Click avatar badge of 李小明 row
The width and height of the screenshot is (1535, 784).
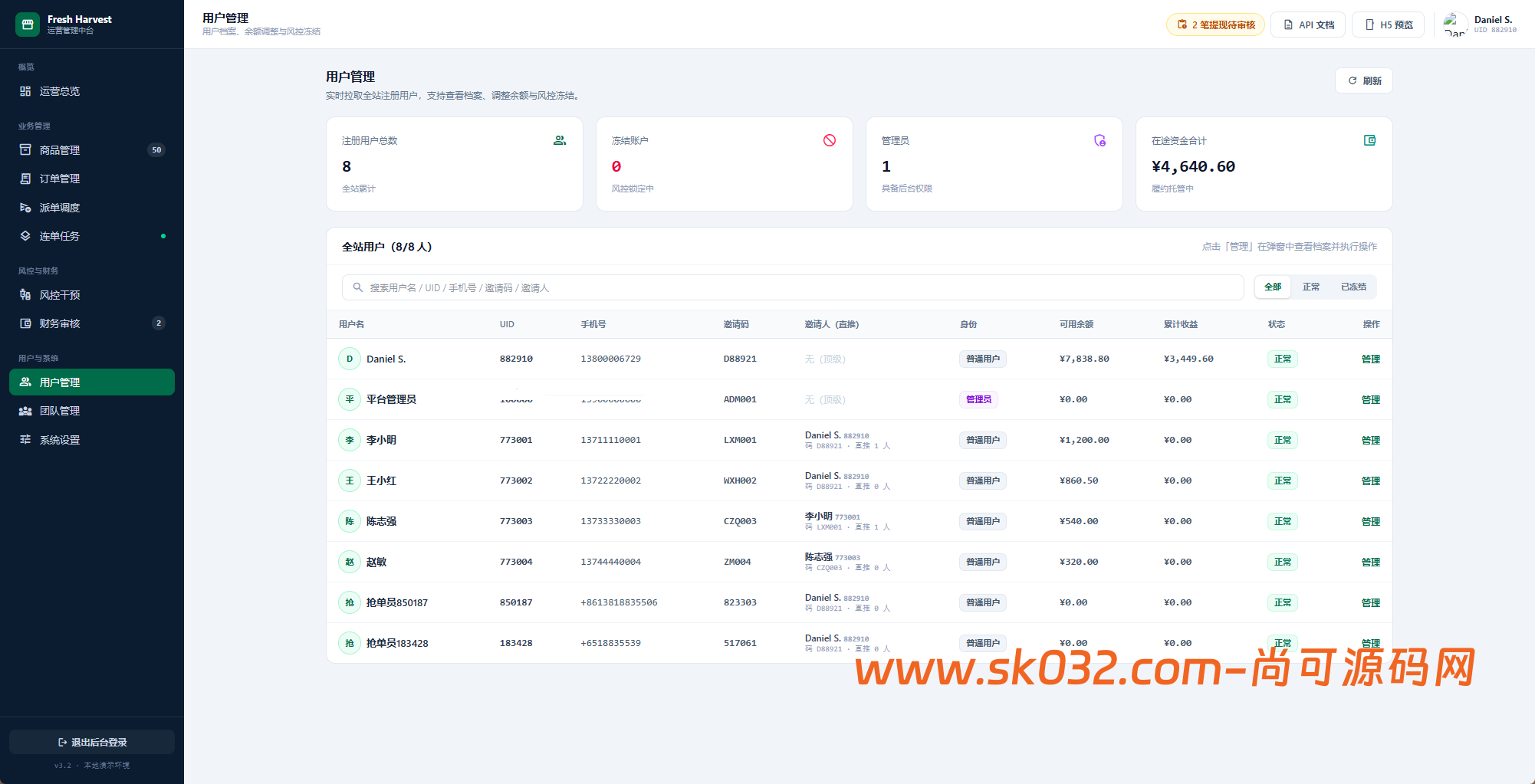click(x=350, y=440)
